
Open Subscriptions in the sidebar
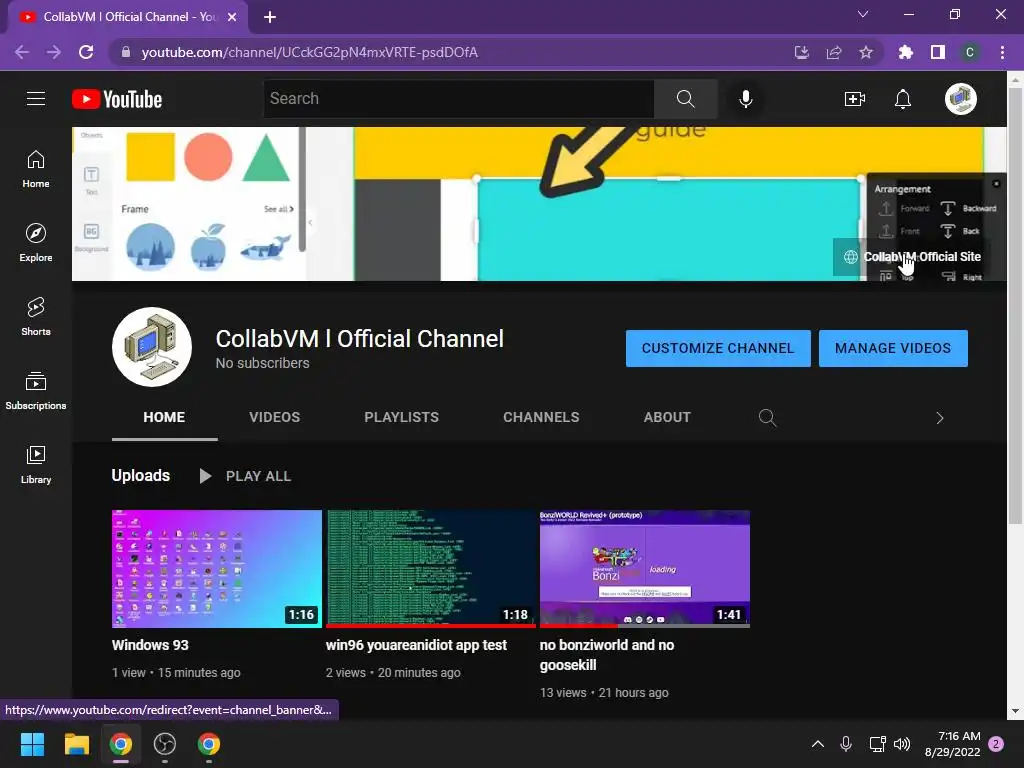click(36, 391)
